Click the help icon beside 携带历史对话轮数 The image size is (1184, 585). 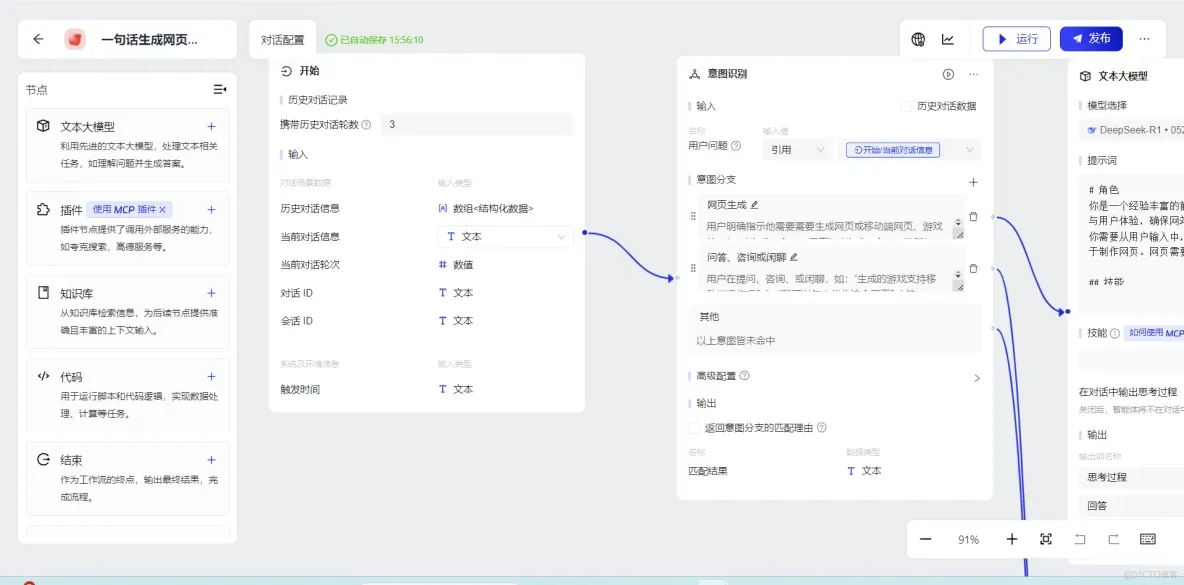coord(366,125)
